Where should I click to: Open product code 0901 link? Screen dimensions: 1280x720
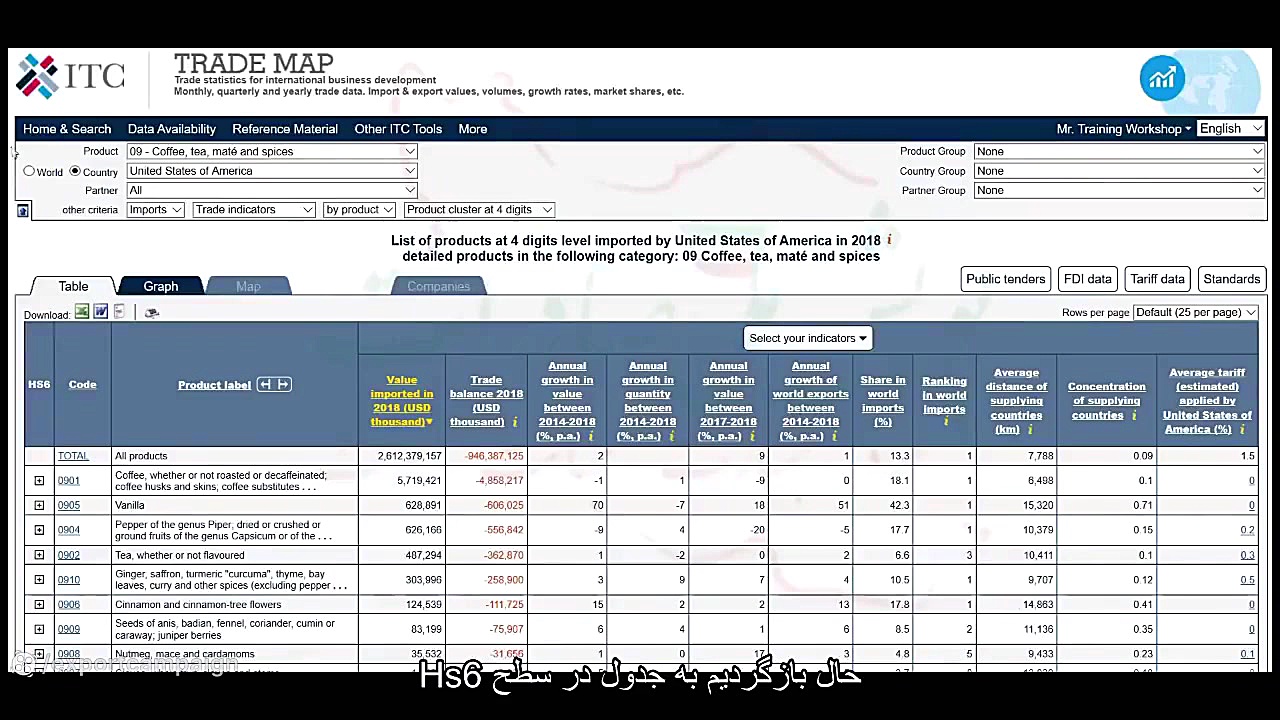click(68, 481)
